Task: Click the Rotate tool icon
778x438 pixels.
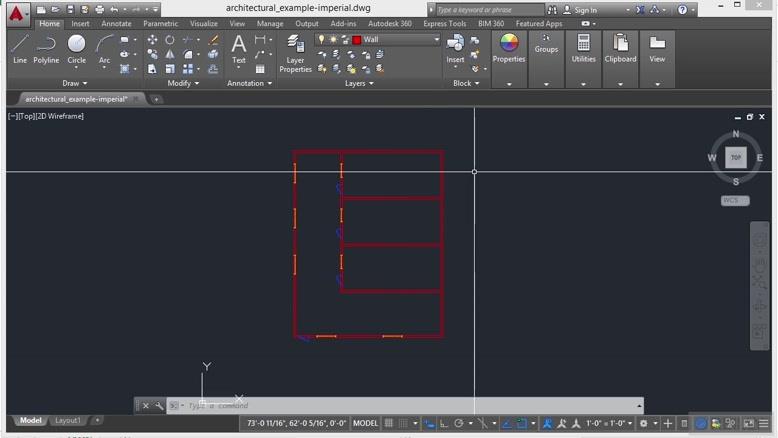Action: pyautogui.click(x=170, y=40)
